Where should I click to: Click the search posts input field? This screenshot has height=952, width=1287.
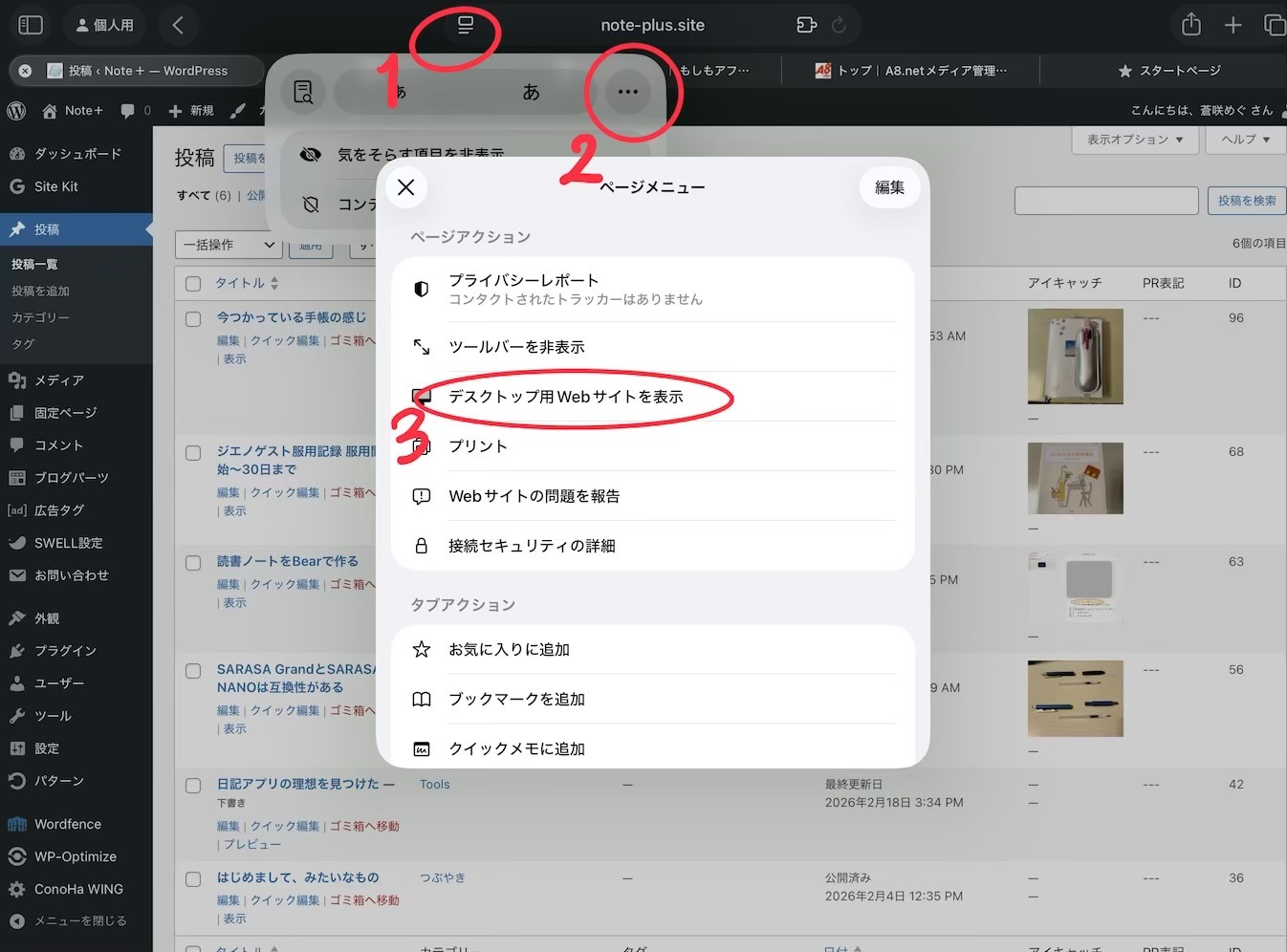click(x=1105, y=201)
